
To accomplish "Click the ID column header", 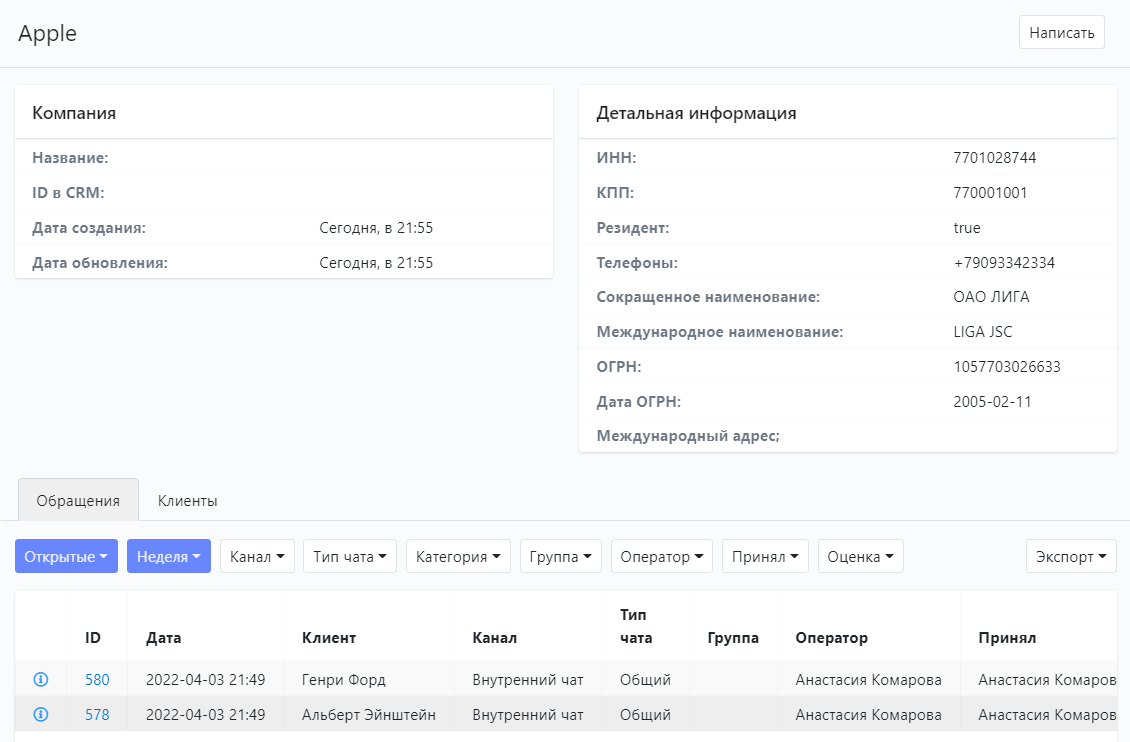I will pyautogui.click(x=93, y=638).
